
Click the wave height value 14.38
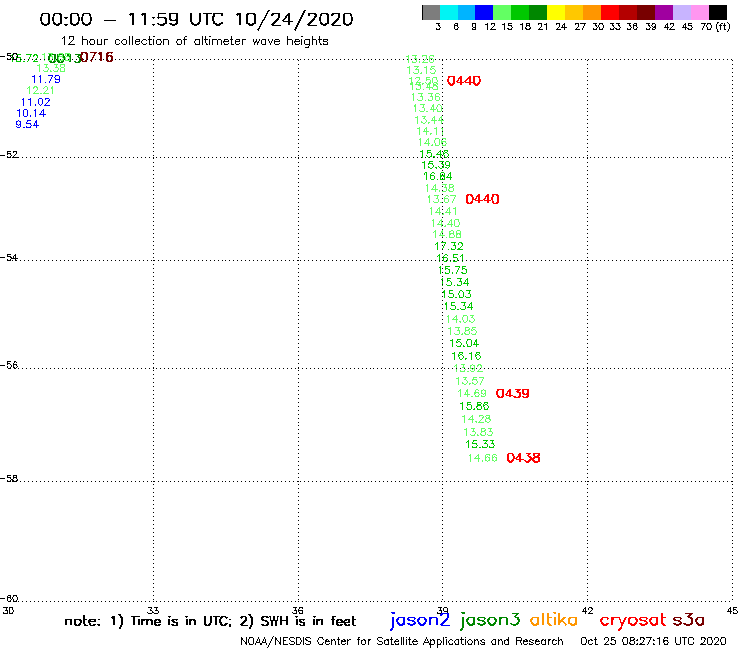pos(439,188)
